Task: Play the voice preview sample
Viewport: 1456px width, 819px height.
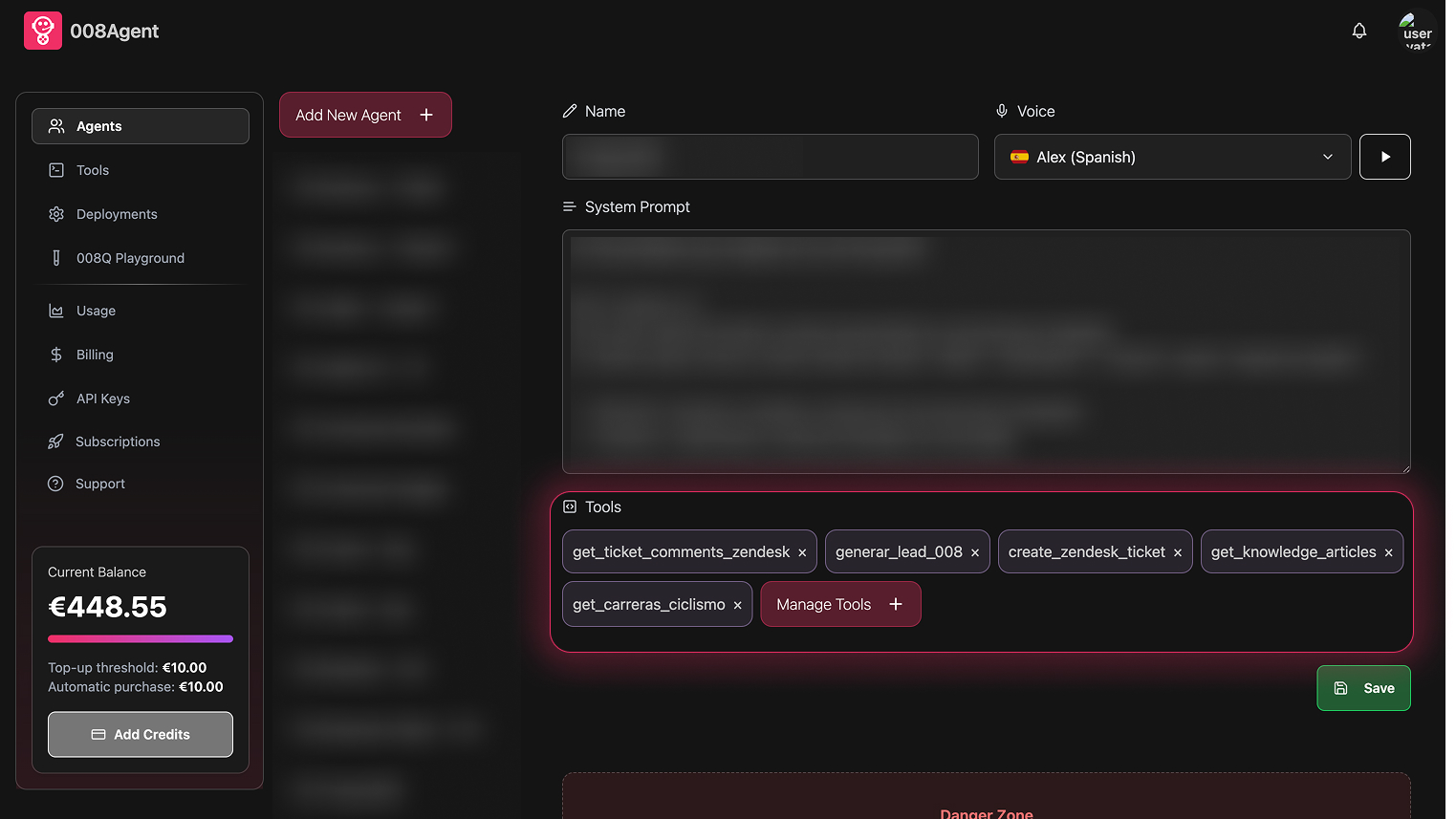Action: coord(1384,156)
